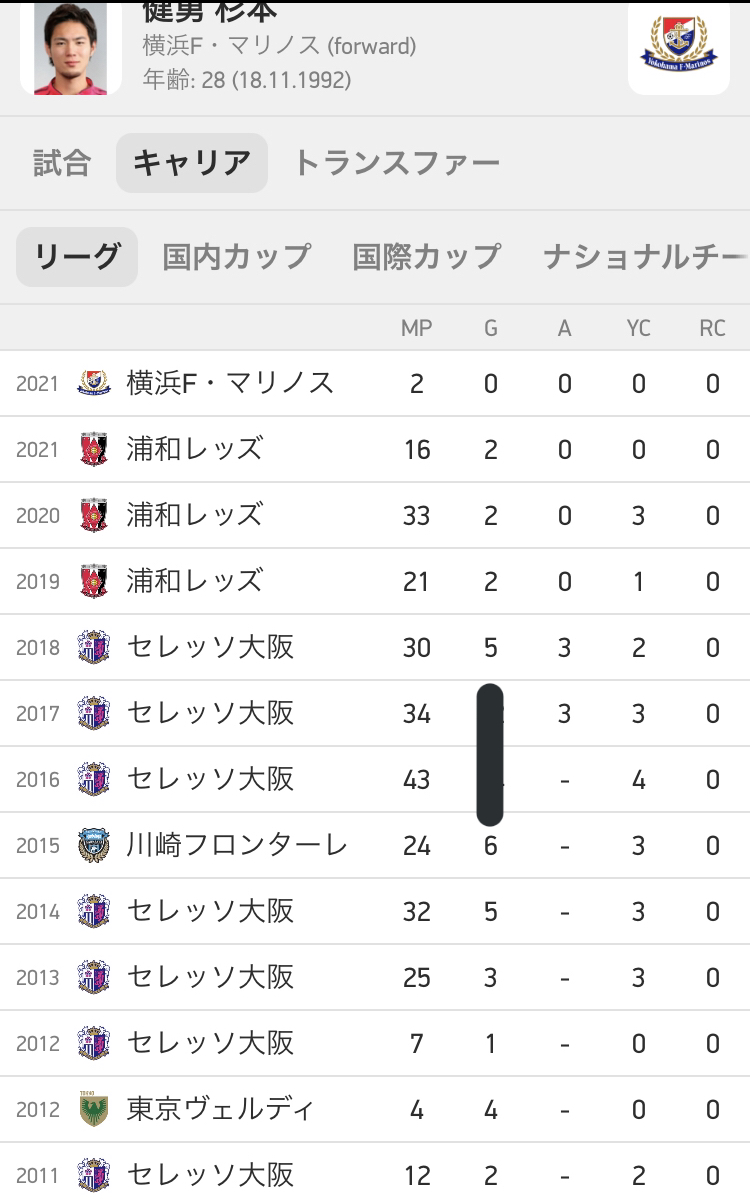Tap the 2020 浦和レッズ team logo
750x1204 pixels.
[x=93, y=515]
